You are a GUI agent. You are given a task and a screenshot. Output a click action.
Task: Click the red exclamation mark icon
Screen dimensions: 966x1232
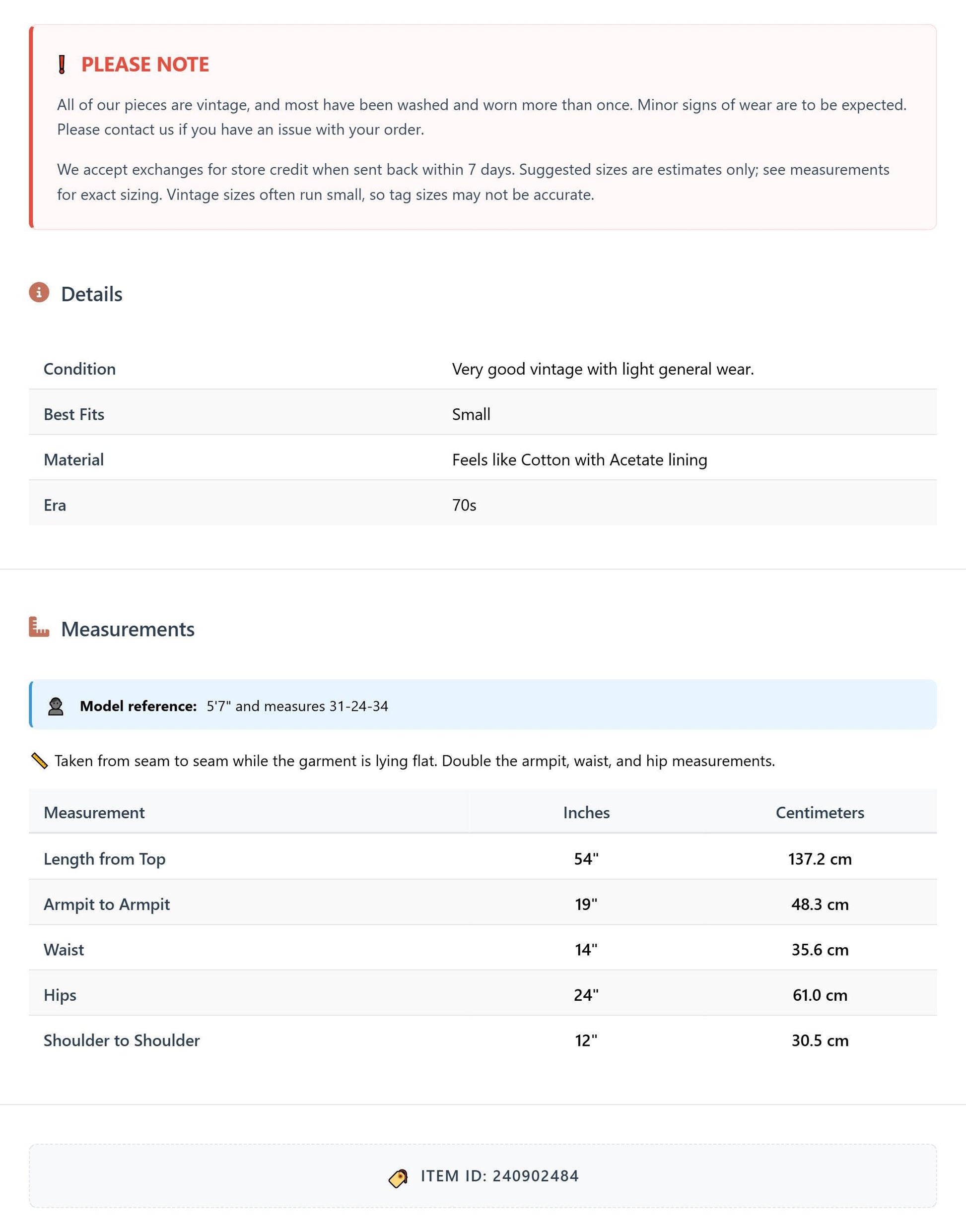click(62, 65)
